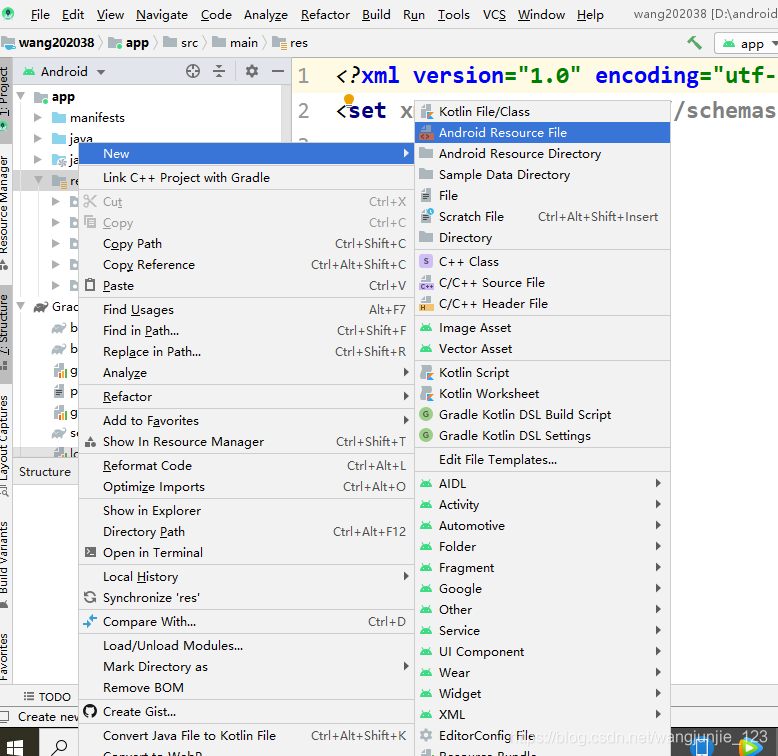Collapse the Gradle Scripts node
The height and width of the screenshot is (756, 778).
click(21, 307)
